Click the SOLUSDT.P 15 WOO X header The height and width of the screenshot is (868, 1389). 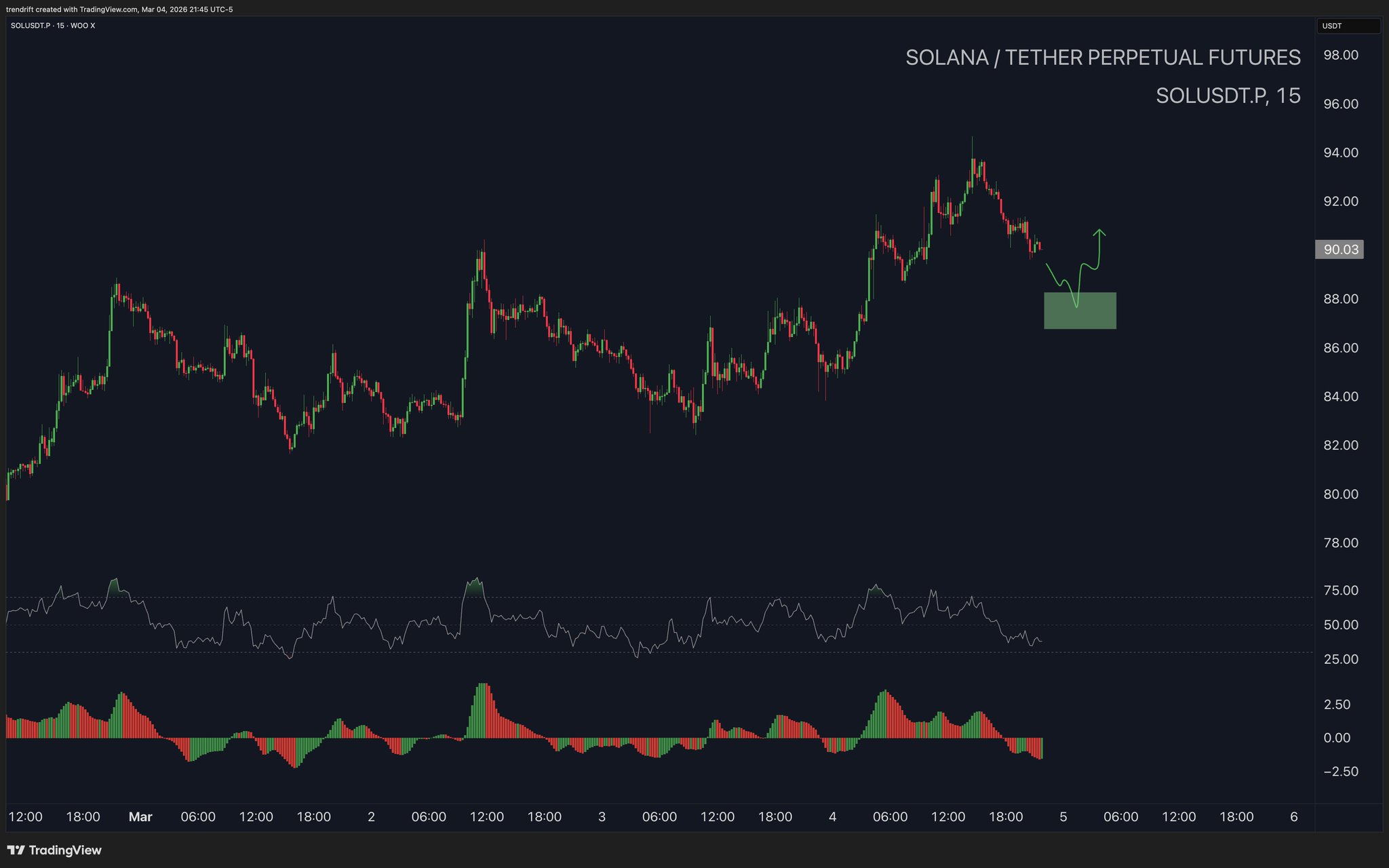(53, 26)
